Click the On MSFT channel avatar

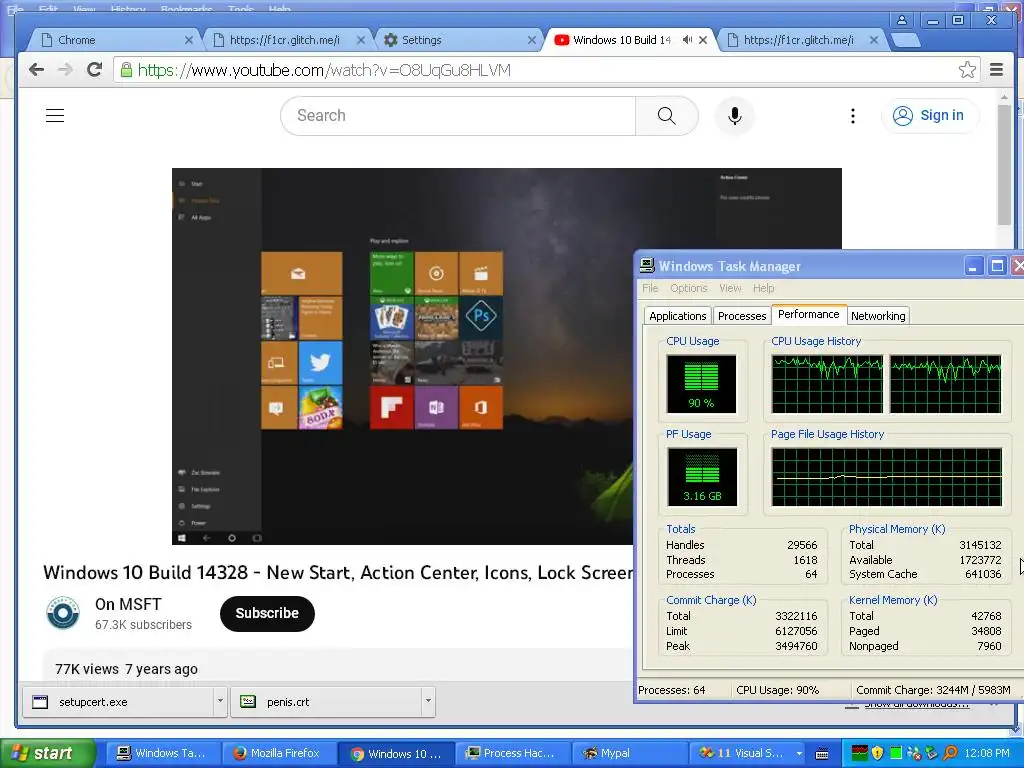point(63,613)
